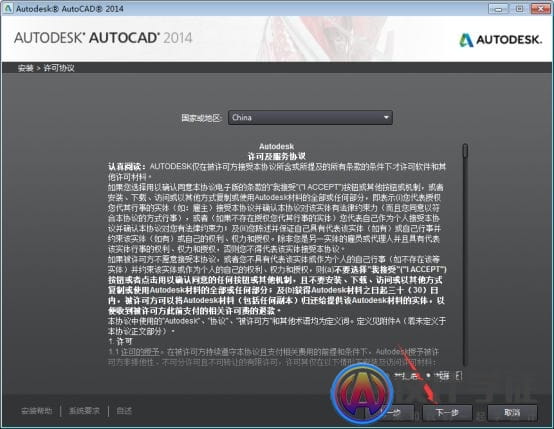Click the license agreement scrollbar thumb
Image resolution: width=554 pixels, height=429 pixels.
465,150
